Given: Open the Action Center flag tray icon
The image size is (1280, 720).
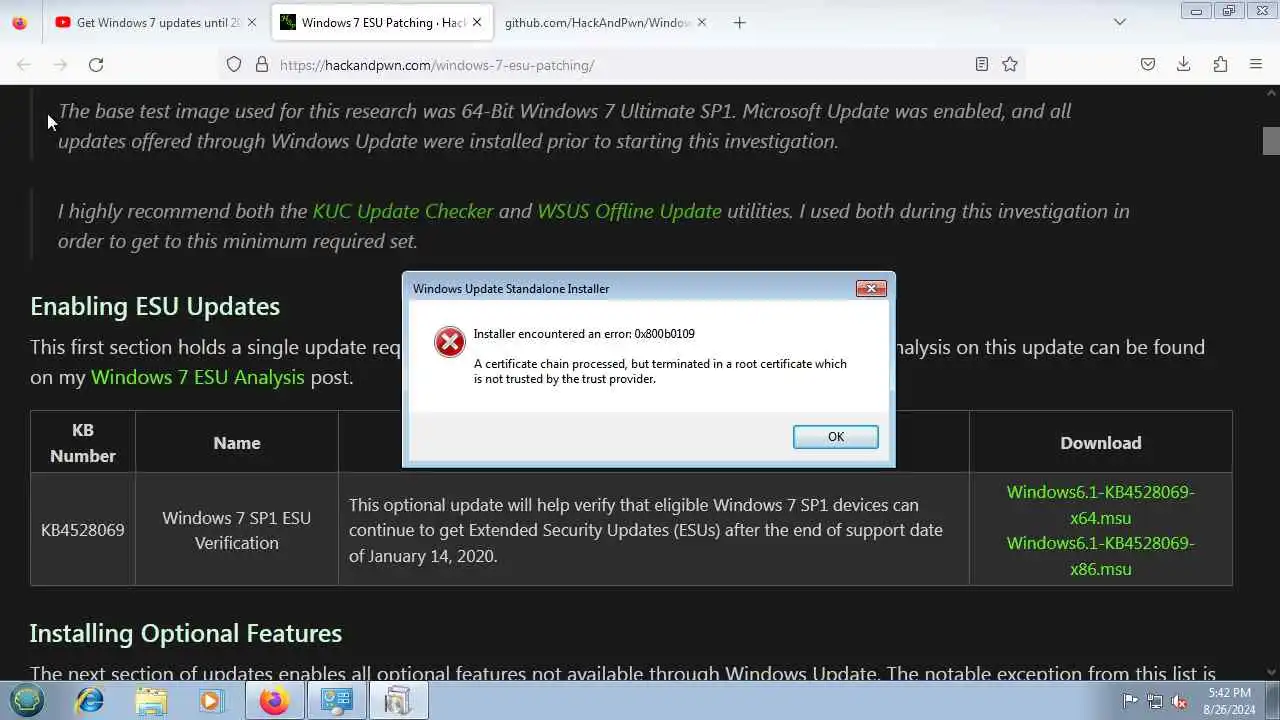Looking at the screenshot, I should [1130, 701].
